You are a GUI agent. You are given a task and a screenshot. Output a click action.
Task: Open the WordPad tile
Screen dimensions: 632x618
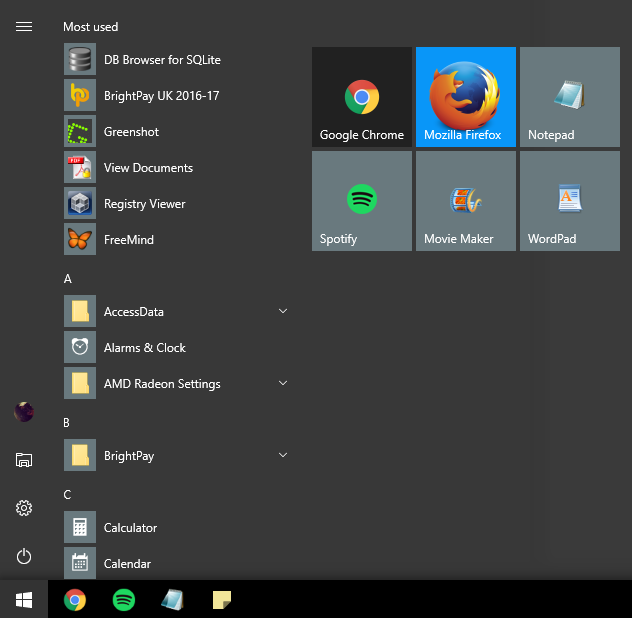(570, 201)
